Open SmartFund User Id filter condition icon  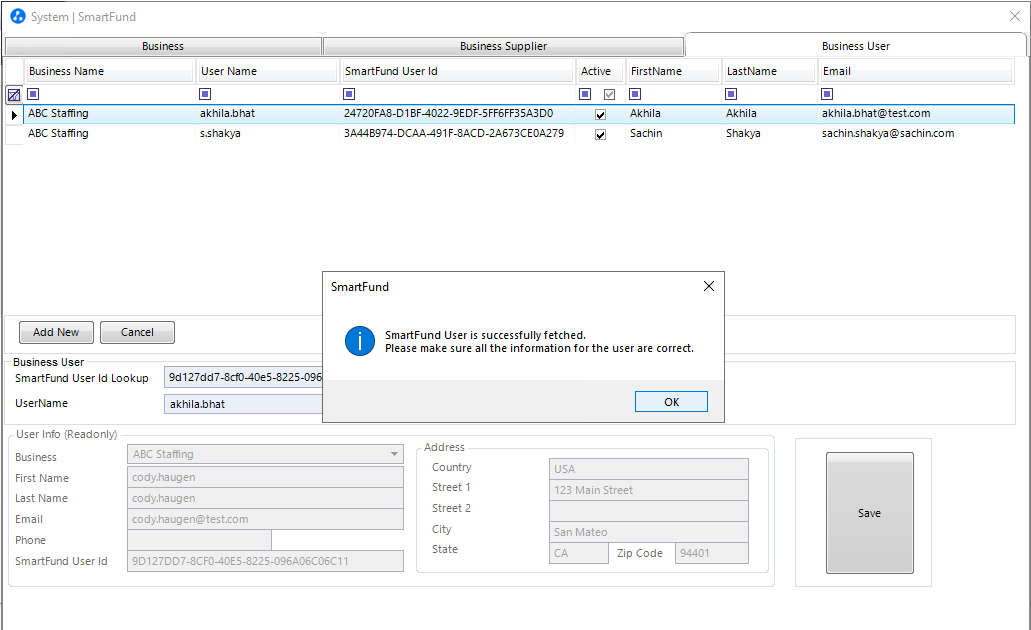(349, 94)
